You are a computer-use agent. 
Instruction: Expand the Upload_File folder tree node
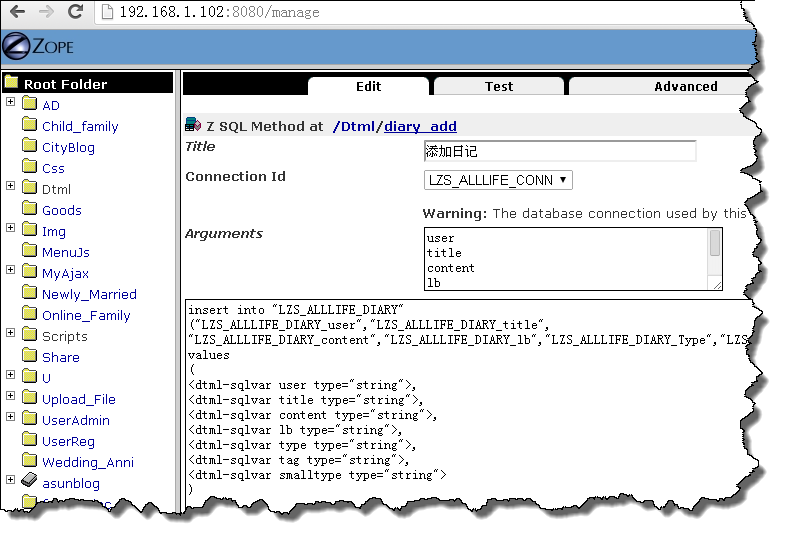11,396
